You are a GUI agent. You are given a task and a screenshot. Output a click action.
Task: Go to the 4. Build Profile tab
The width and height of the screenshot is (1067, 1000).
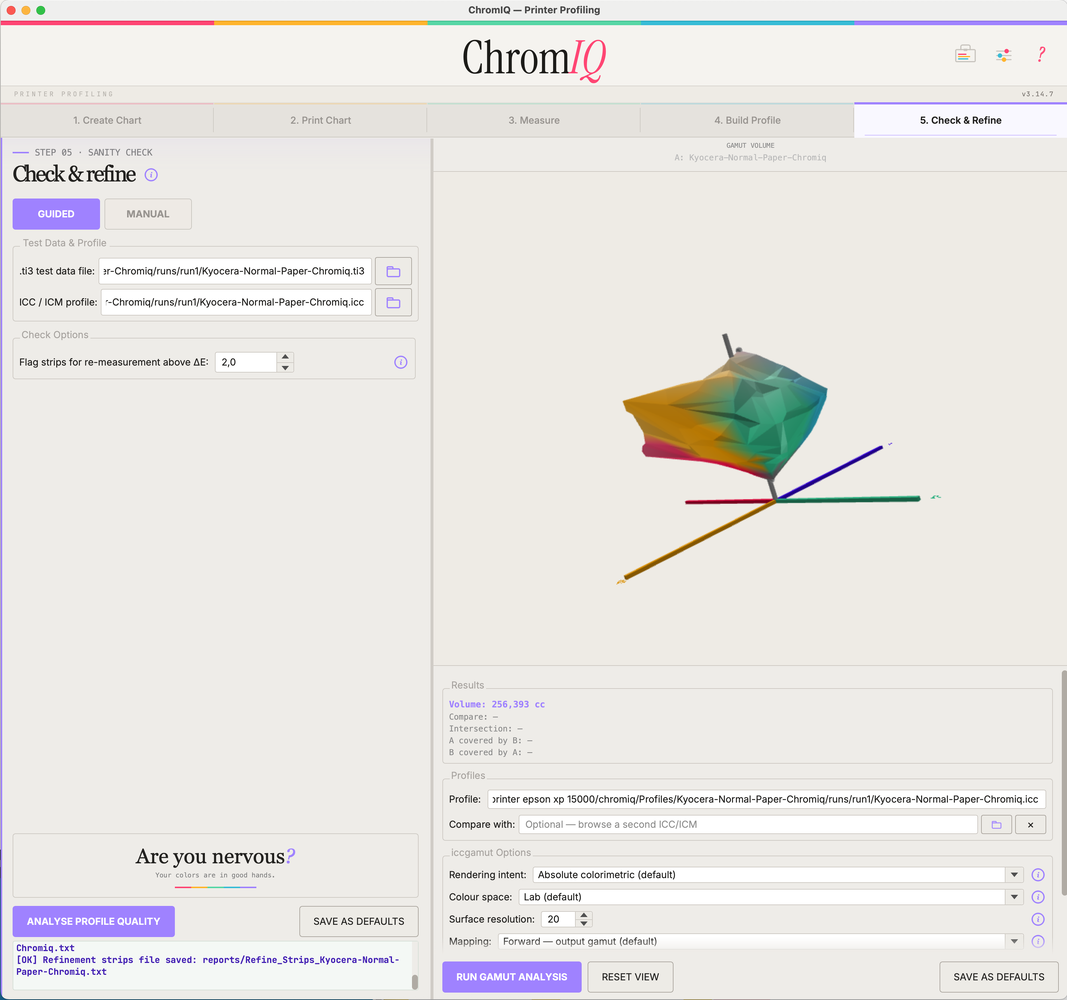click(x=747, y=120)
